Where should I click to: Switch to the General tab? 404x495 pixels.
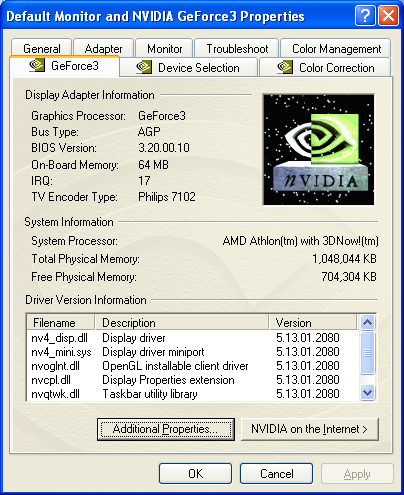click(x=42, y=49)
